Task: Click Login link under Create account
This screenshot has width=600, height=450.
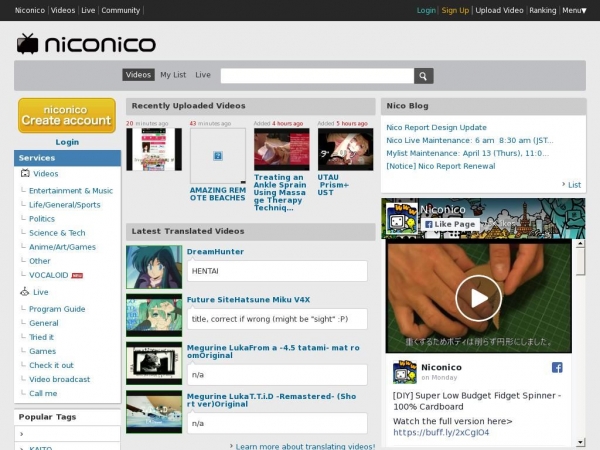Action: [x=67, y=142]
